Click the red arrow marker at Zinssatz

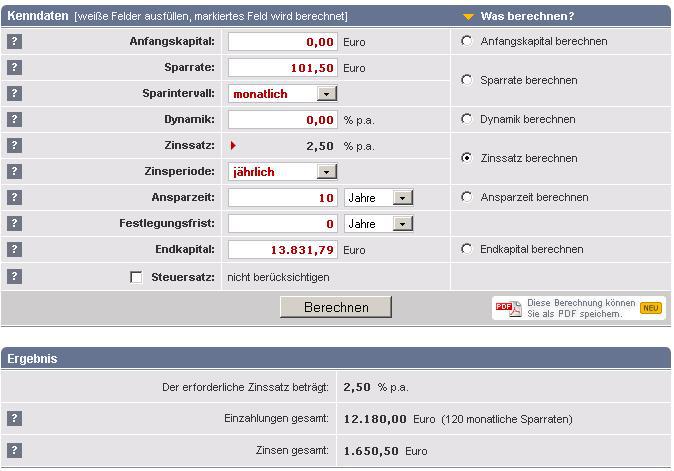[233, 145]
